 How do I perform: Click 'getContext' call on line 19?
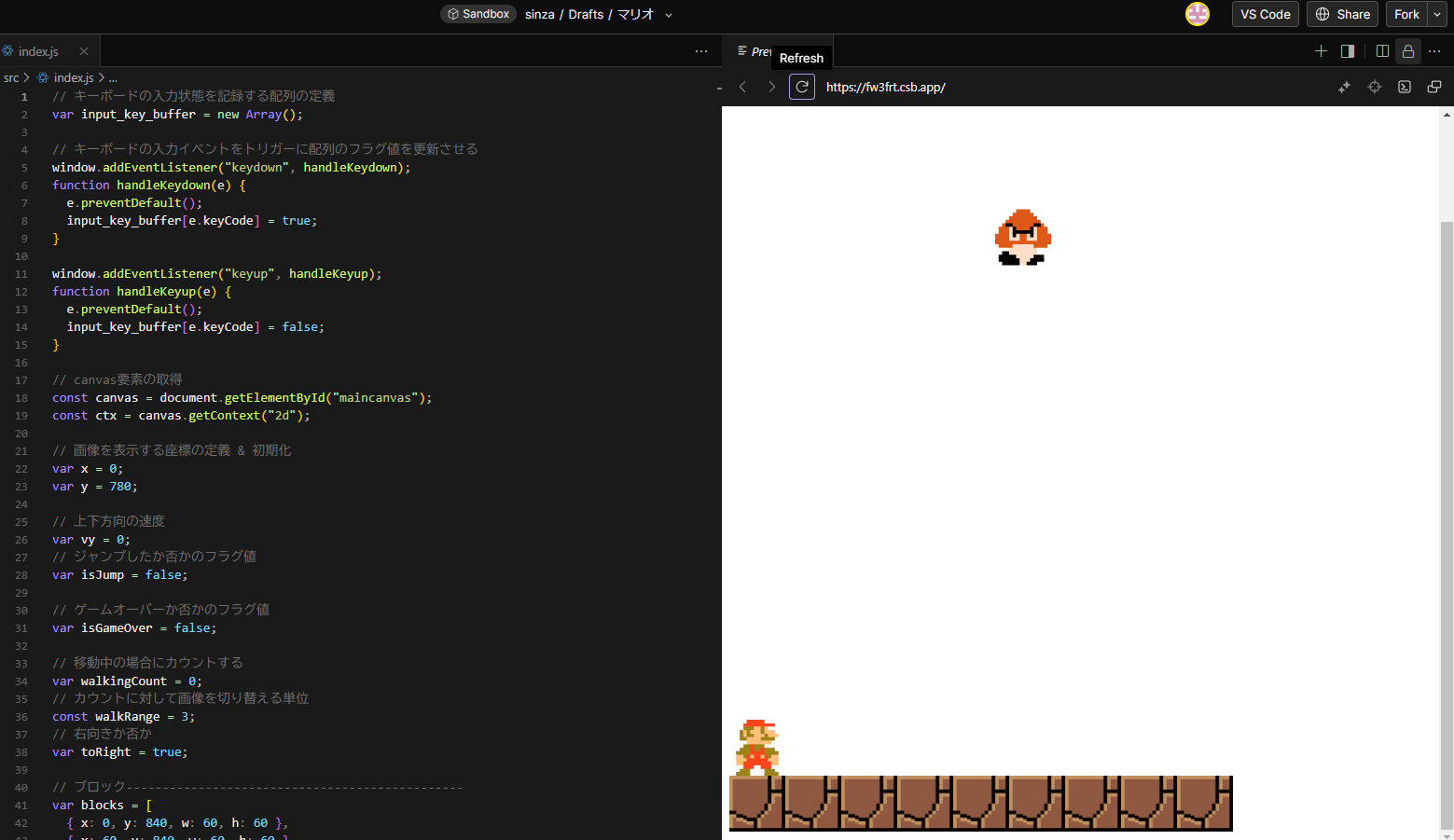pos(224,416)
